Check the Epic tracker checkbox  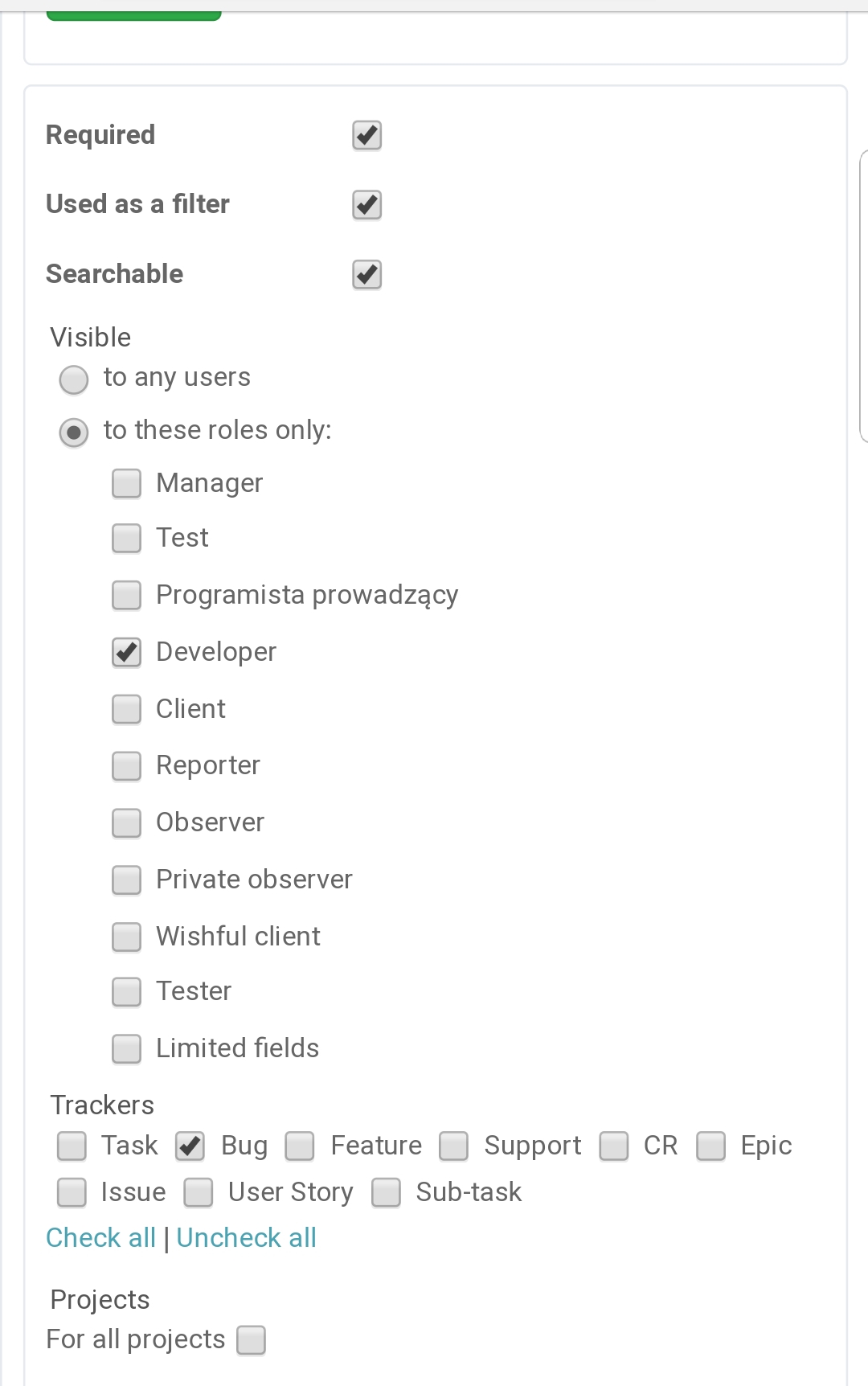pos(710,1146)
